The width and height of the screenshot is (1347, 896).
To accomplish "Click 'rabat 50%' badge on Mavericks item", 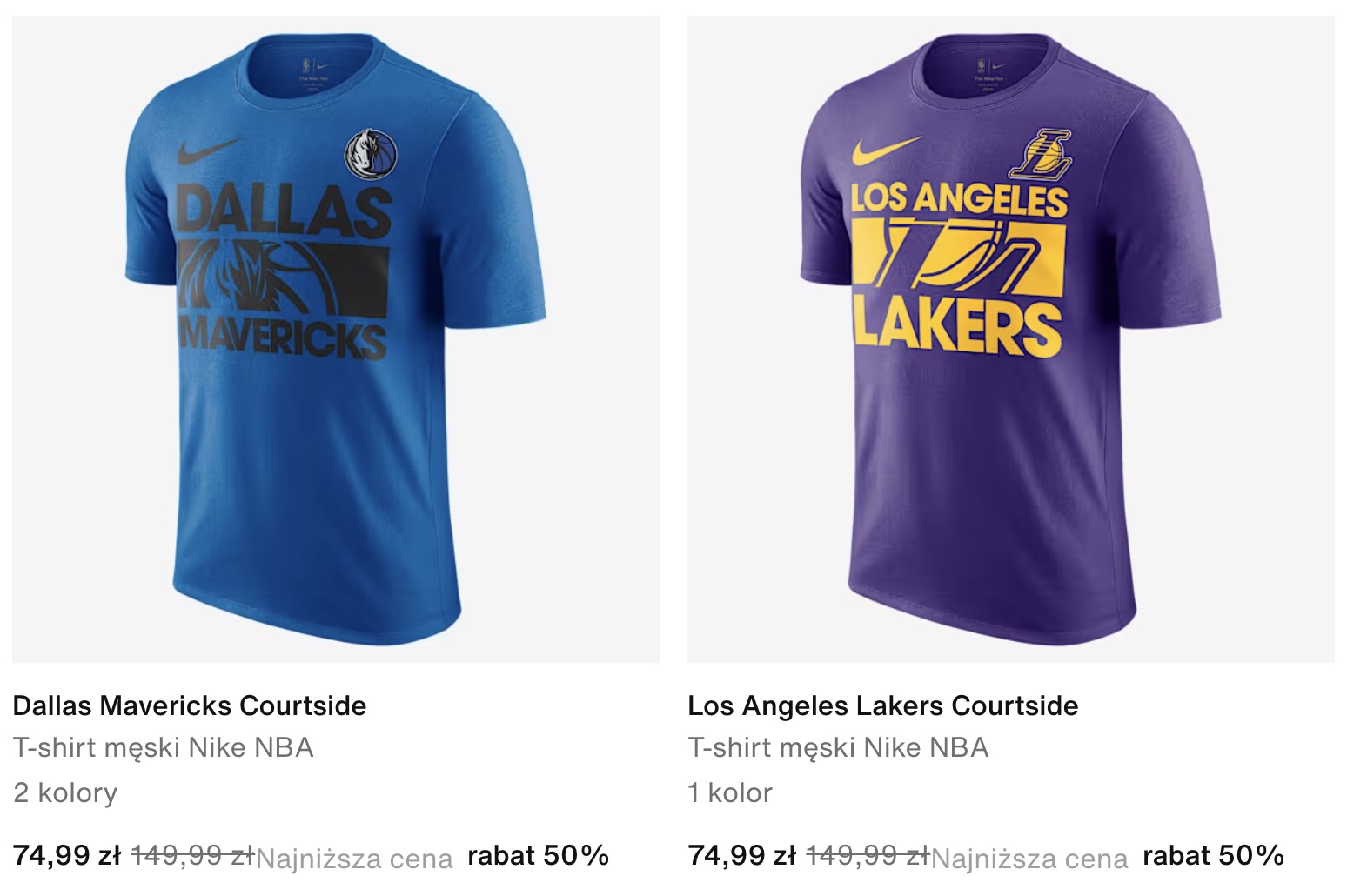I will click(539, 856).
